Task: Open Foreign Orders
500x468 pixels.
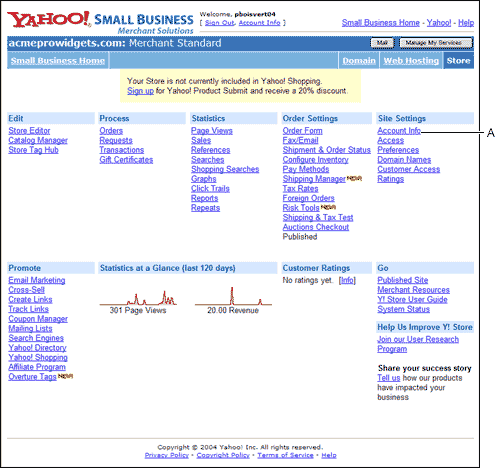Action: pos(308,198)
